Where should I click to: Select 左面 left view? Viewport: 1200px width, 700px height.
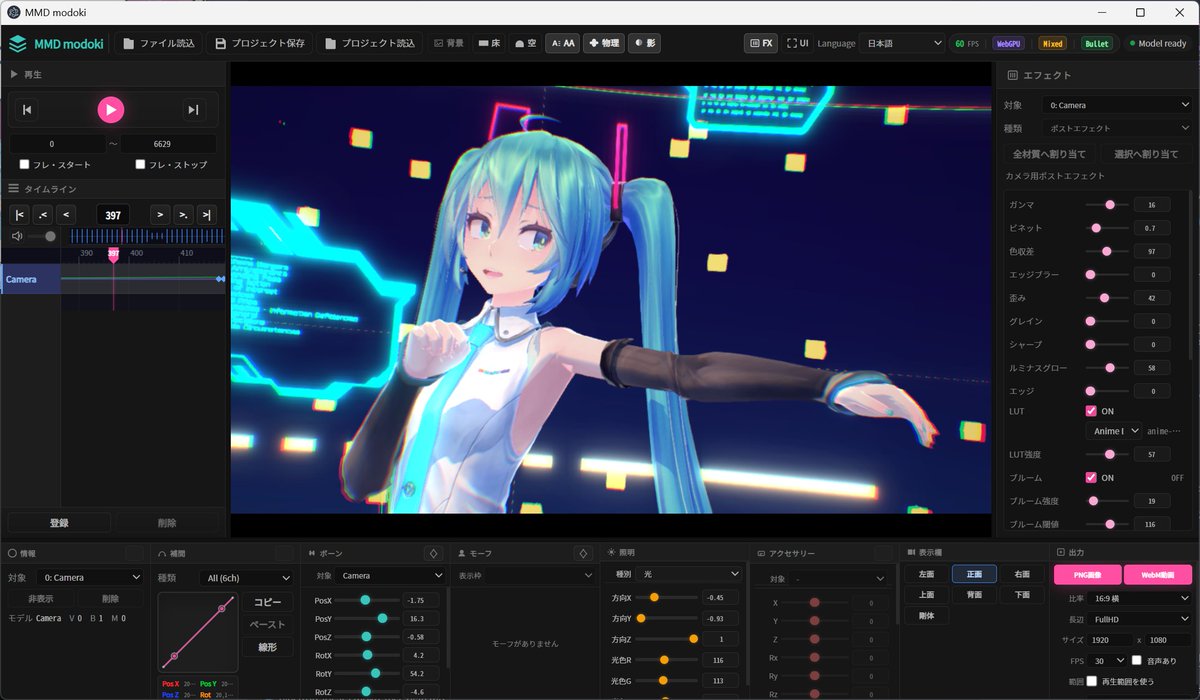point(926,574)
